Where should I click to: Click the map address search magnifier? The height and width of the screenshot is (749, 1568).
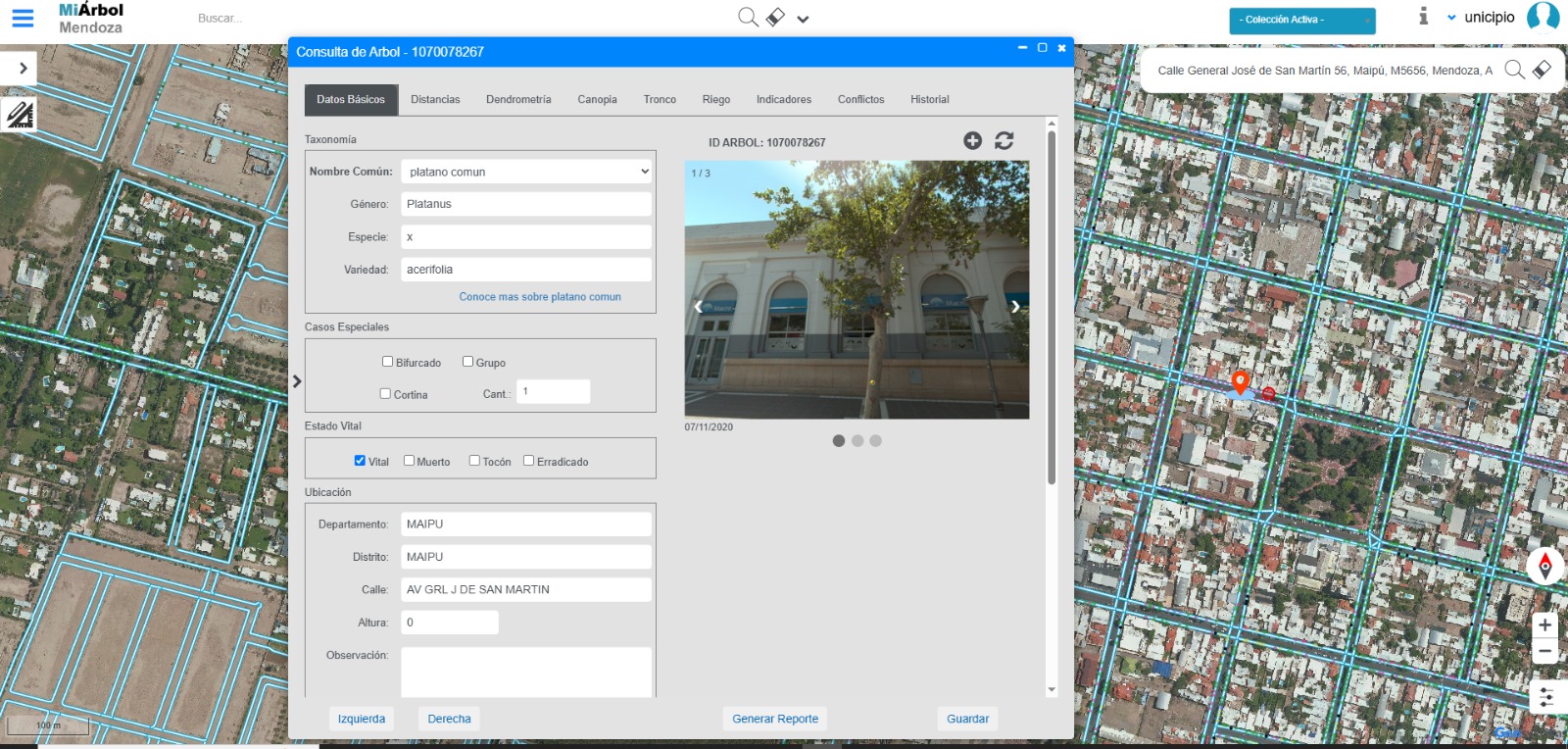(1514, 69)
